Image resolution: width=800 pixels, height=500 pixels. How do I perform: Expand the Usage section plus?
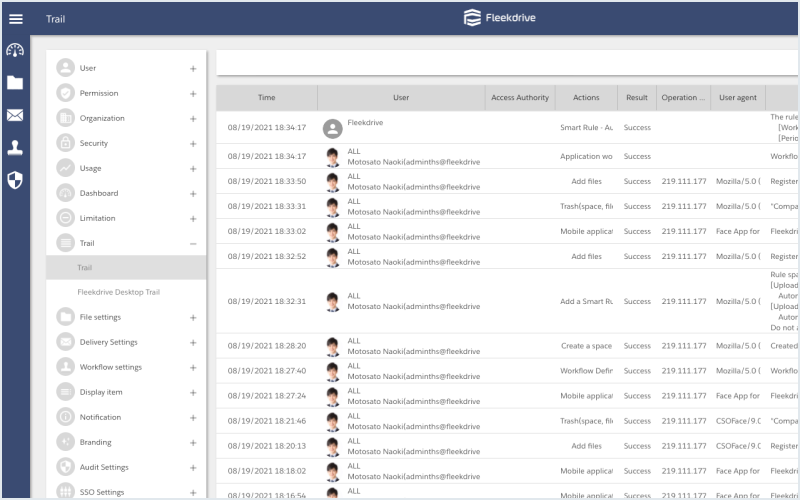click(193, 169)
